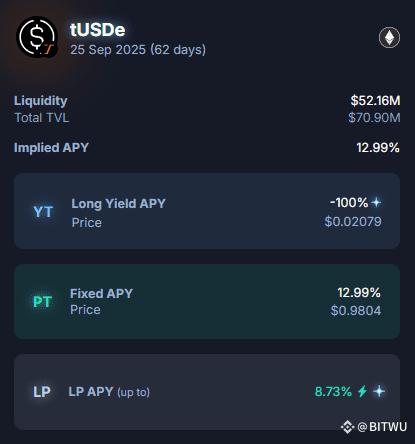Click the PT price $0.9804
This screenshot has height=444, width=415.
click(356, 311)
